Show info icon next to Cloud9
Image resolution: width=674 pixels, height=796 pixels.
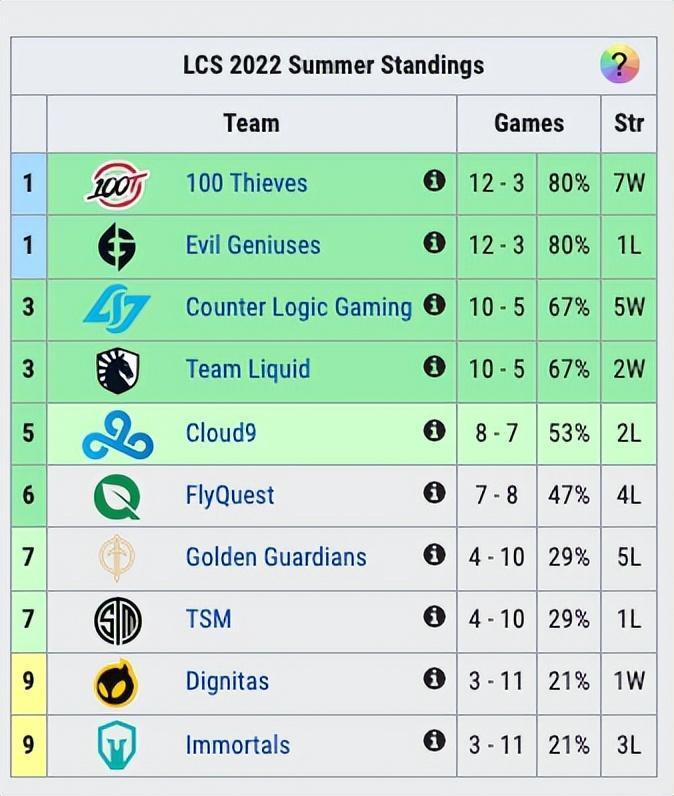pos(434,430)
